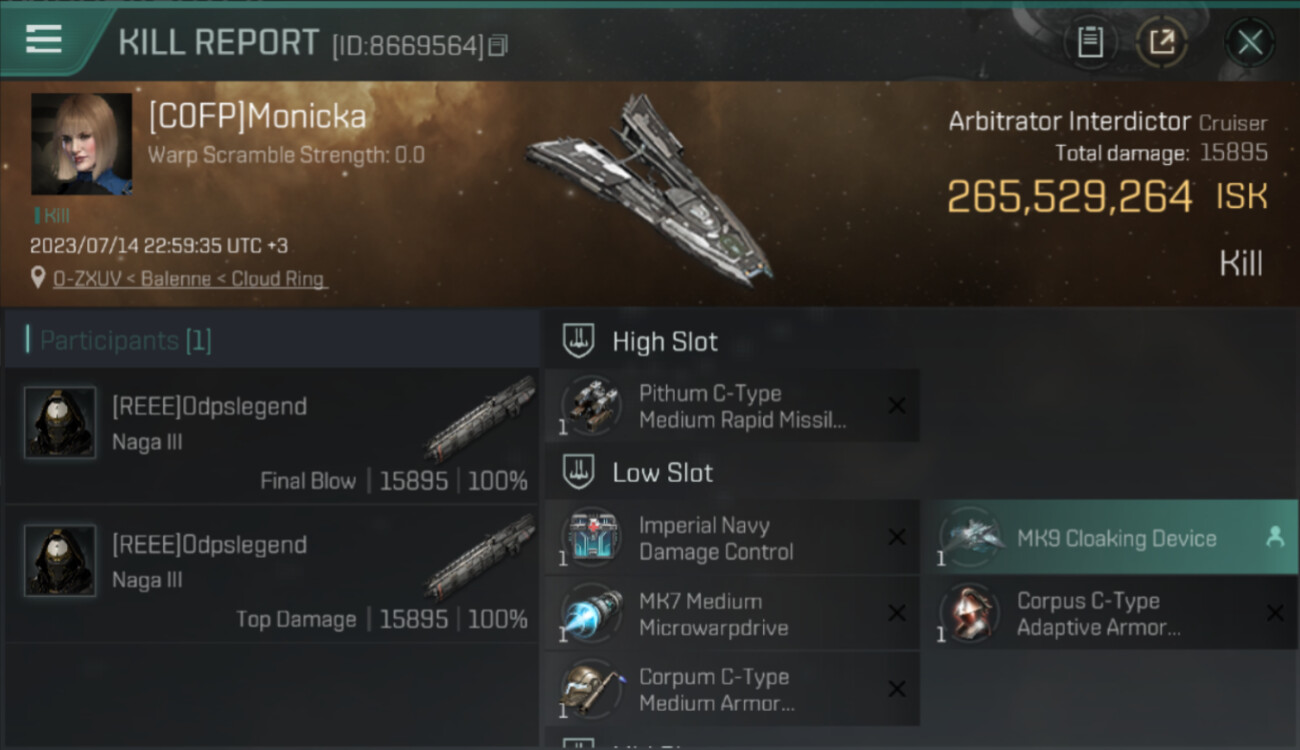The image size is (1300, 750).
Task: Copy the kill report ID icon
Action: tap(498, 45)
